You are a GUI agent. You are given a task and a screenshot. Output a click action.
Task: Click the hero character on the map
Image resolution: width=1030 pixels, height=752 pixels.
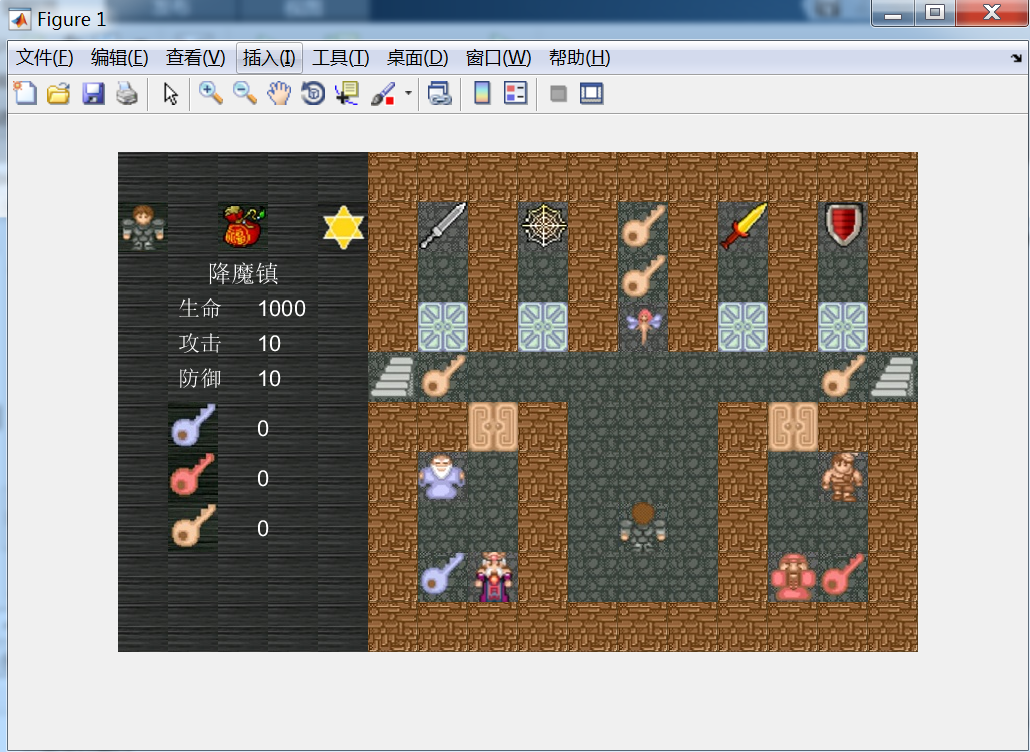(643, 527)
